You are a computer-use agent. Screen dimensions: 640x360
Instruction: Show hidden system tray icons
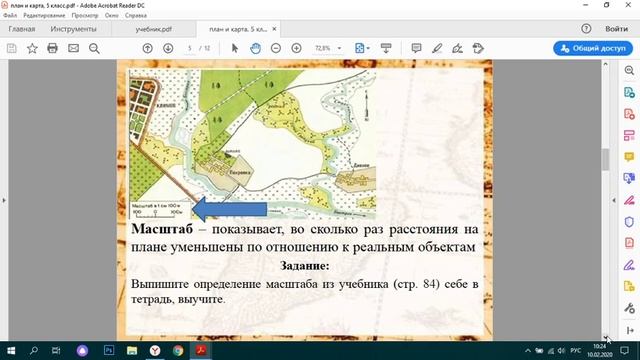point(528,351)
